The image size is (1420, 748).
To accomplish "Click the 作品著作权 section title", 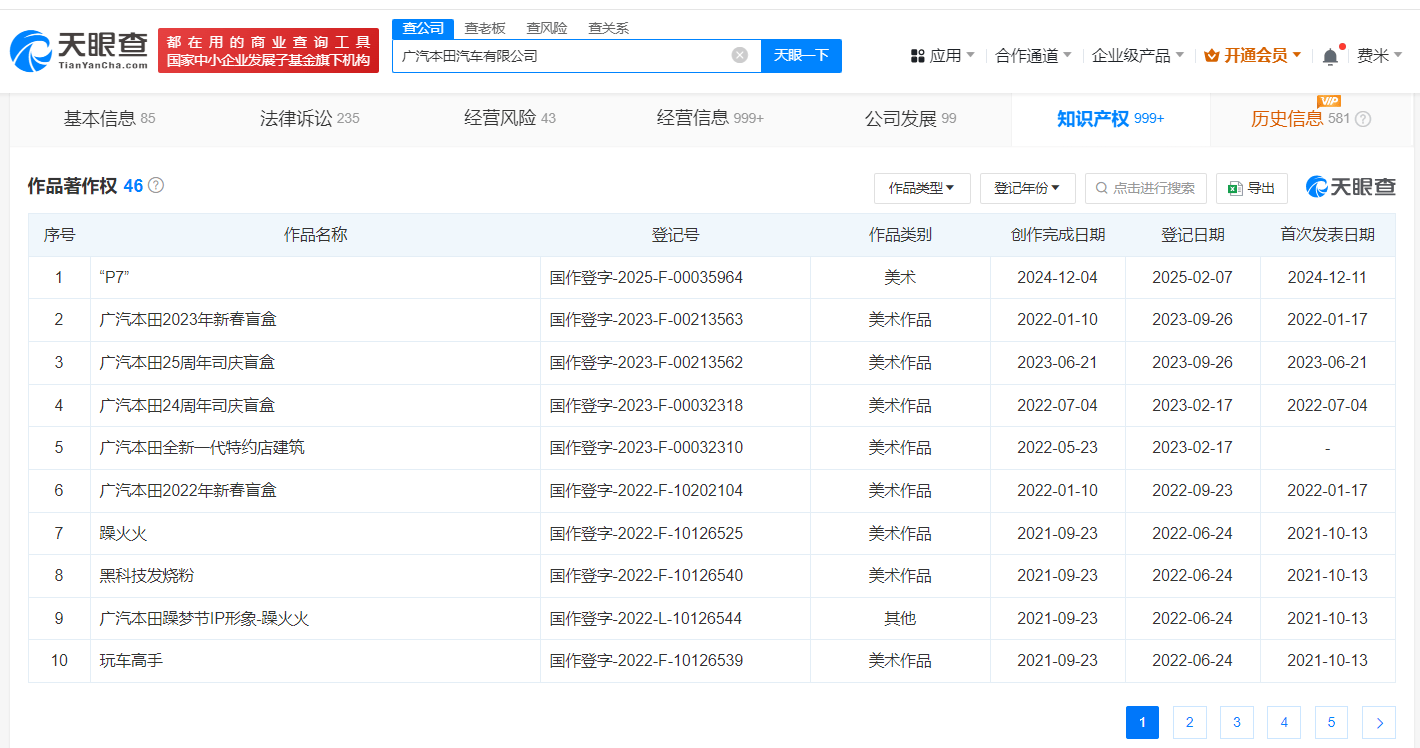I will click(x=71, y=185).
